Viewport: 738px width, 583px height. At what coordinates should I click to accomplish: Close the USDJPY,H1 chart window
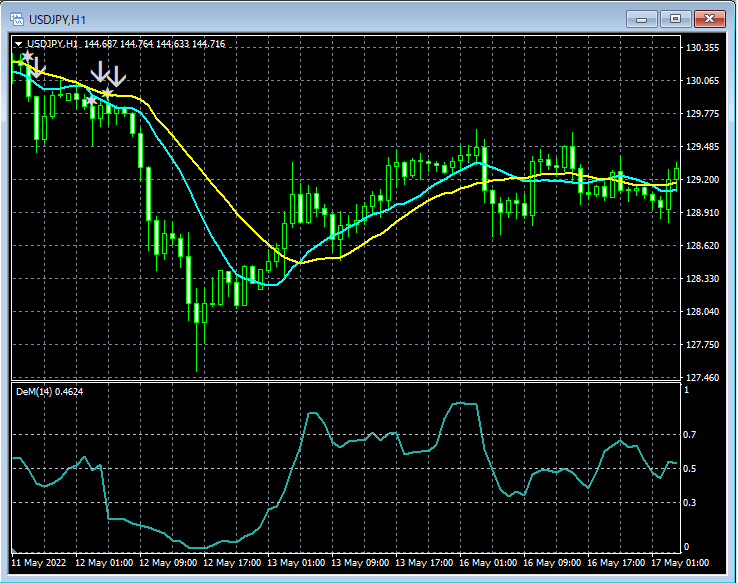(709, 19)
